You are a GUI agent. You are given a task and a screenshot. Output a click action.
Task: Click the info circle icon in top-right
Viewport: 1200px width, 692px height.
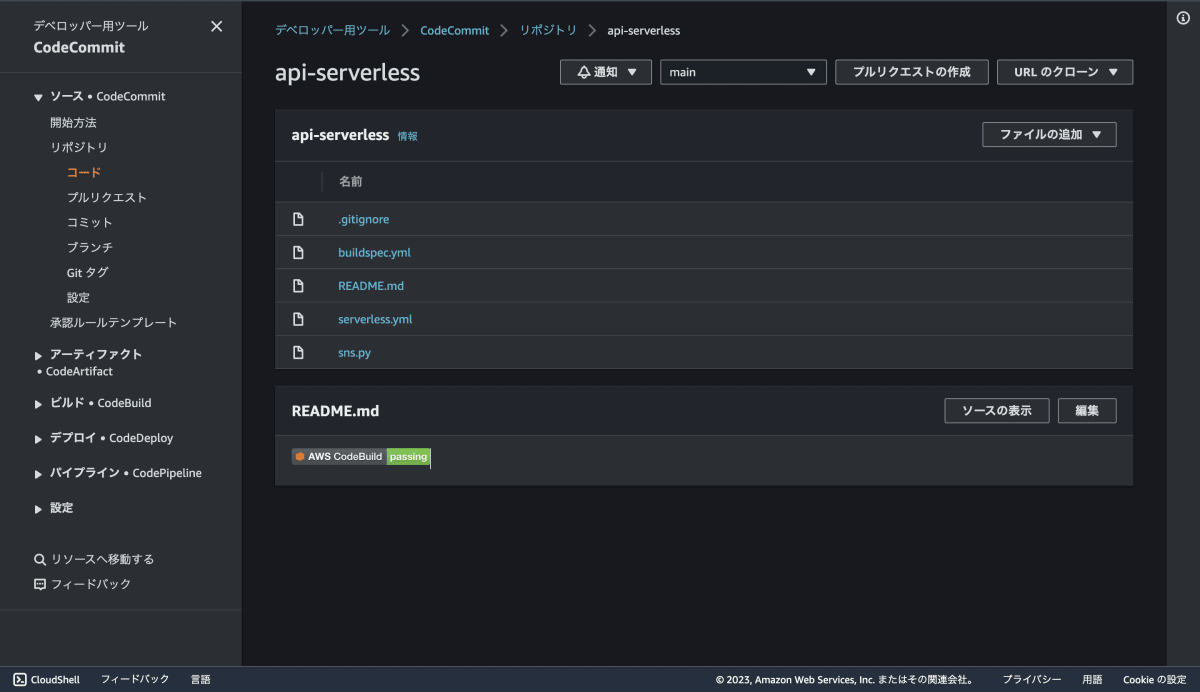(1183, 19)
